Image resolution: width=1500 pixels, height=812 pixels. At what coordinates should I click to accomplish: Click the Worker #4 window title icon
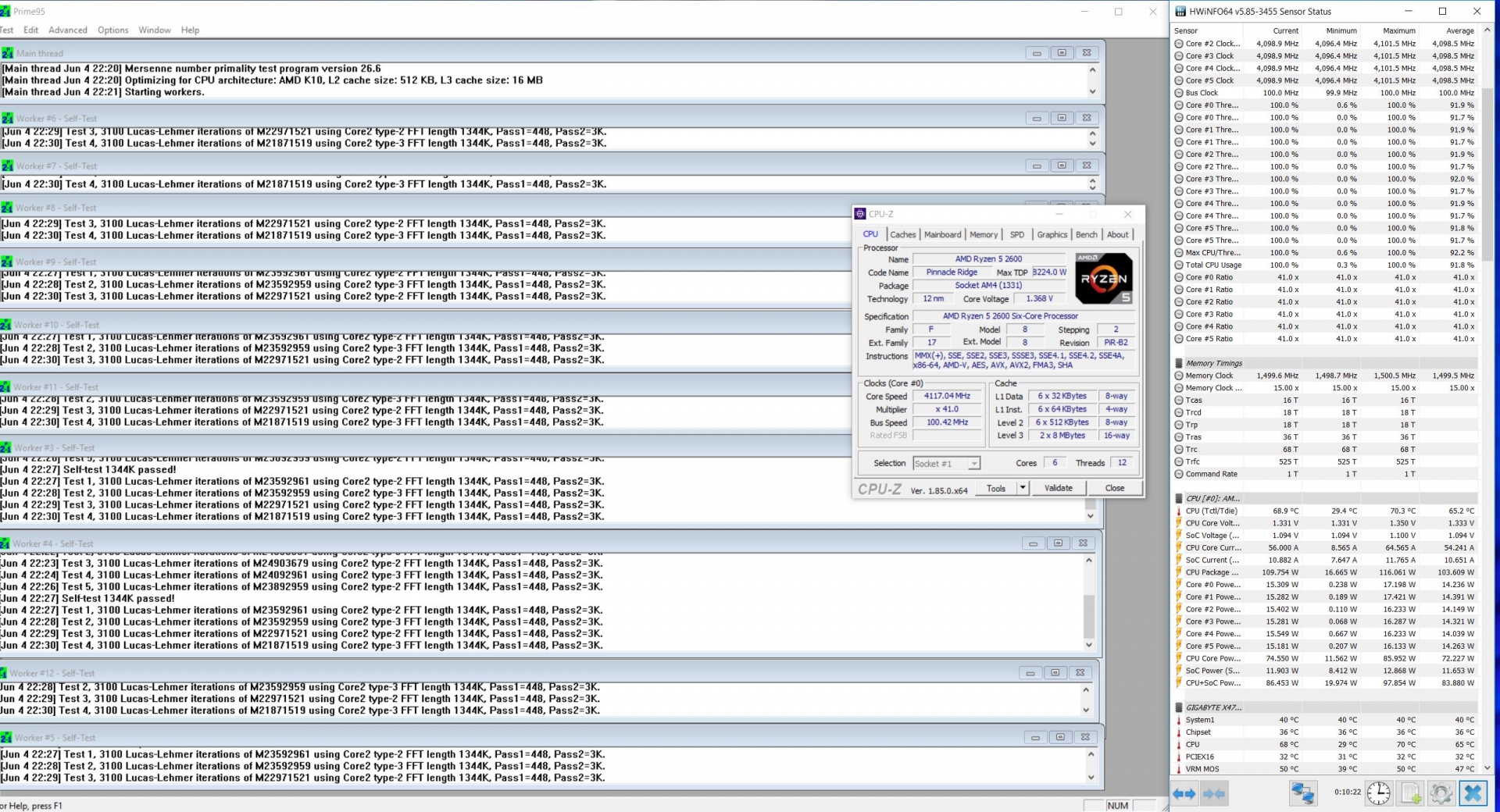[x=5, y=543]
